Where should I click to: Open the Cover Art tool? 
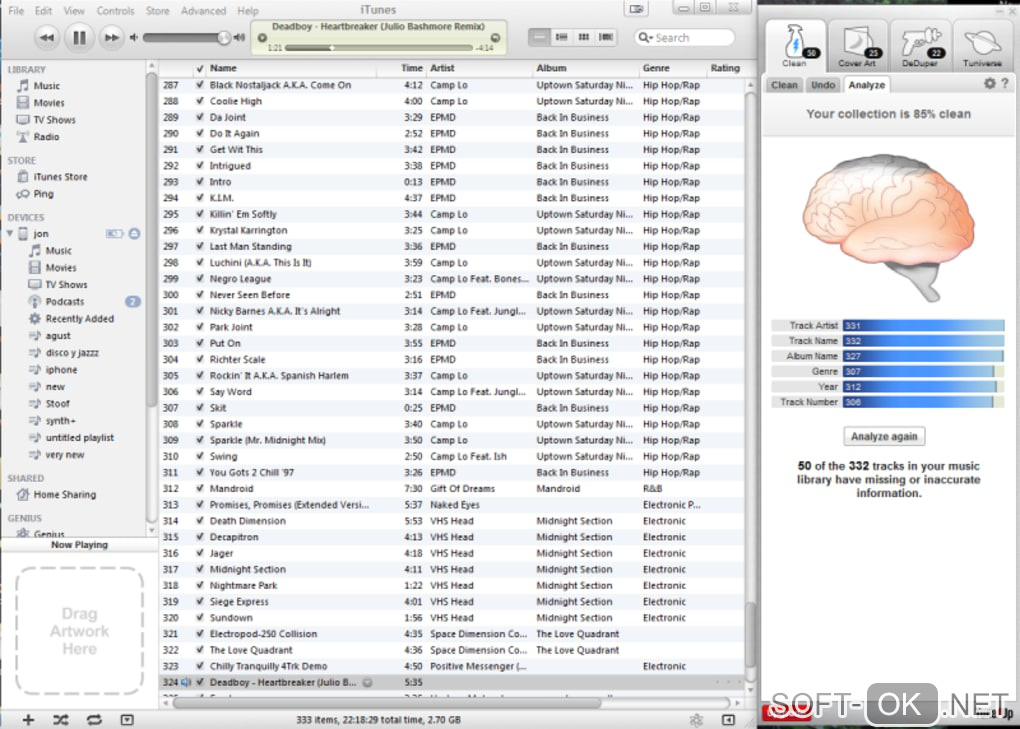tap(857, 46)
